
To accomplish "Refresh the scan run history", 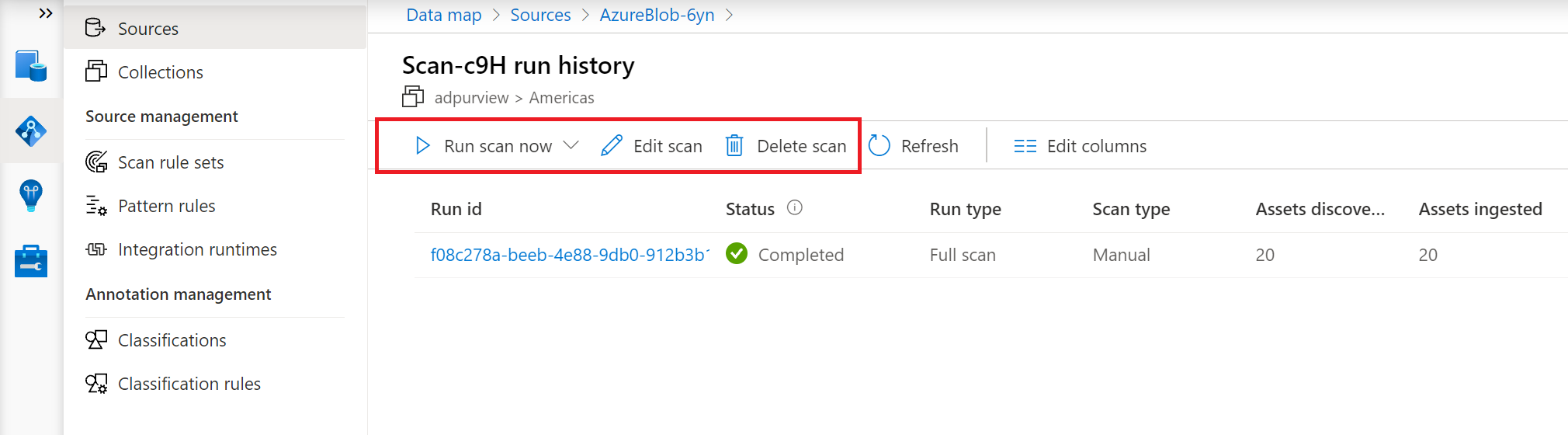I will pyautogui.click(x=914, y=146).
